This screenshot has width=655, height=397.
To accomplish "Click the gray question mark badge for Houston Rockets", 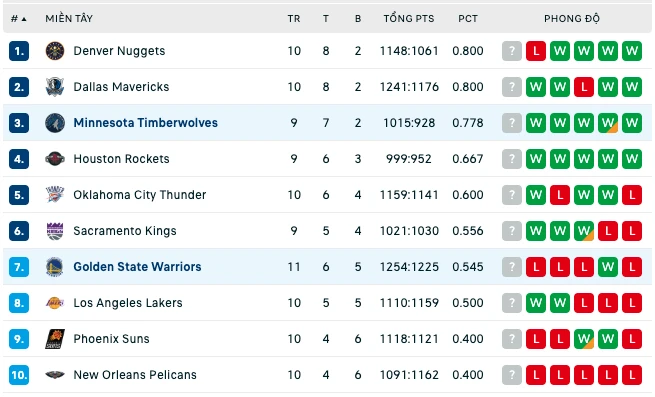I will (x=512, y=159).
